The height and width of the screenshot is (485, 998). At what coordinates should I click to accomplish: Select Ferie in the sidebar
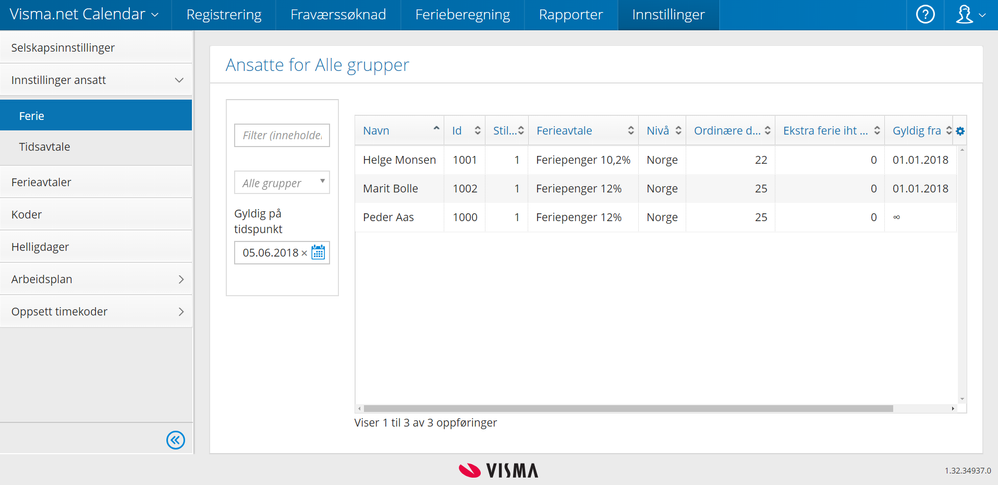point(96,116)
